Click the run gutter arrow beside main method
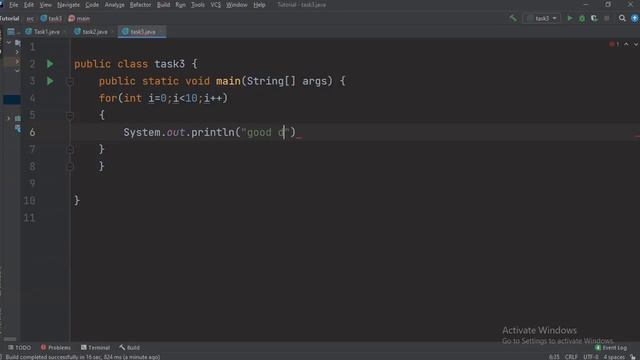Screen dimensions: 640x360 pos(50,81)
